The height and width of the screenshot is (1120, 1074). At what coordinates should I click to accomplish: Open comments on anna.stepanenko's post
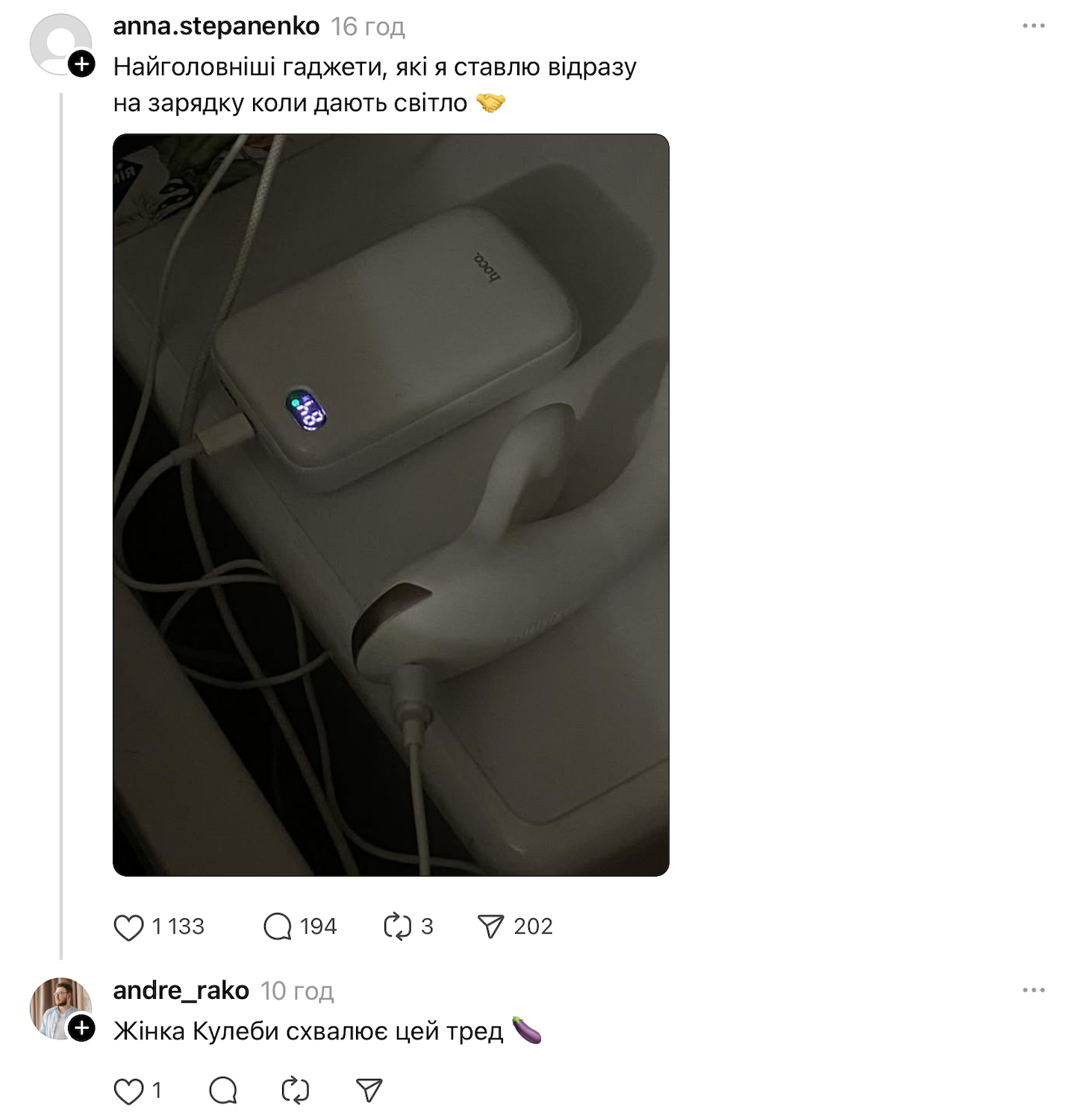[278, 927]
